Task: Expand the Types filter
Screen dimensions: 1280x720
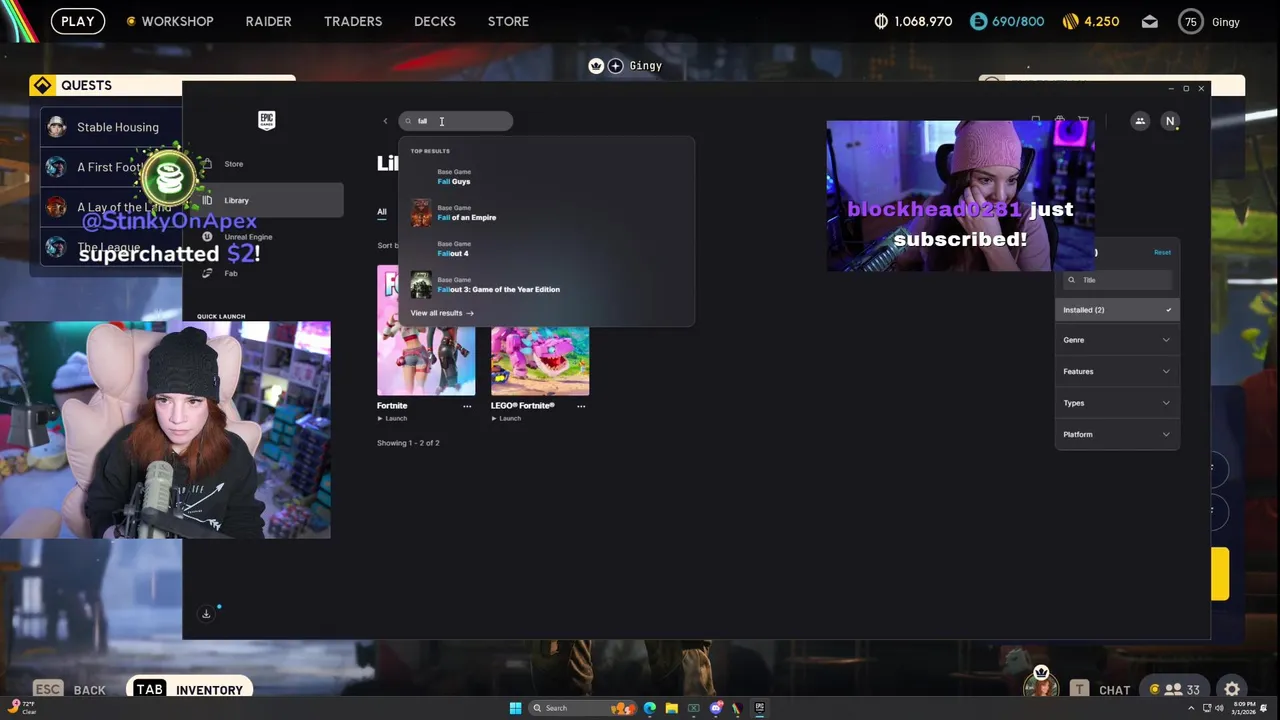Action: coord(1117,403)
